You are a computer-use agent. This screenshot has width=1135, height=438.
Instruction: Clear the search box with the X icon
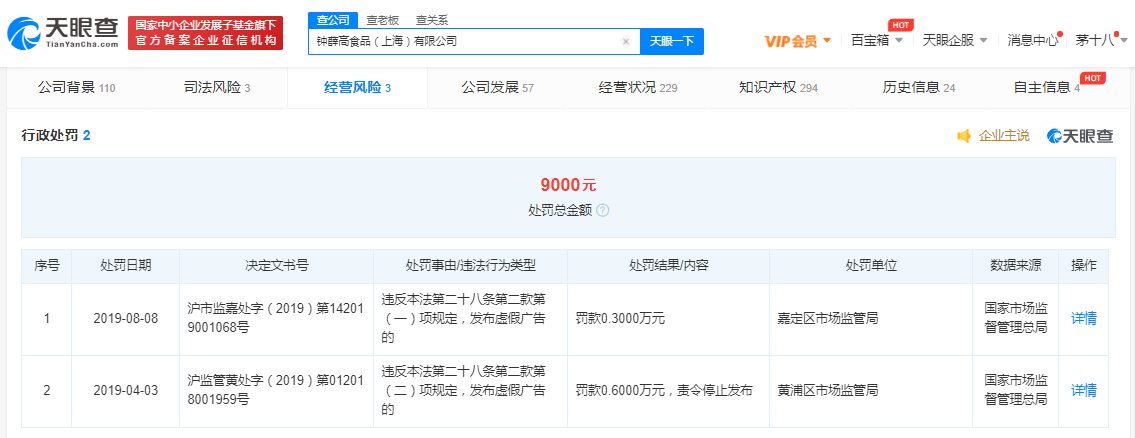pyautogui.click(x=626, y=41)
